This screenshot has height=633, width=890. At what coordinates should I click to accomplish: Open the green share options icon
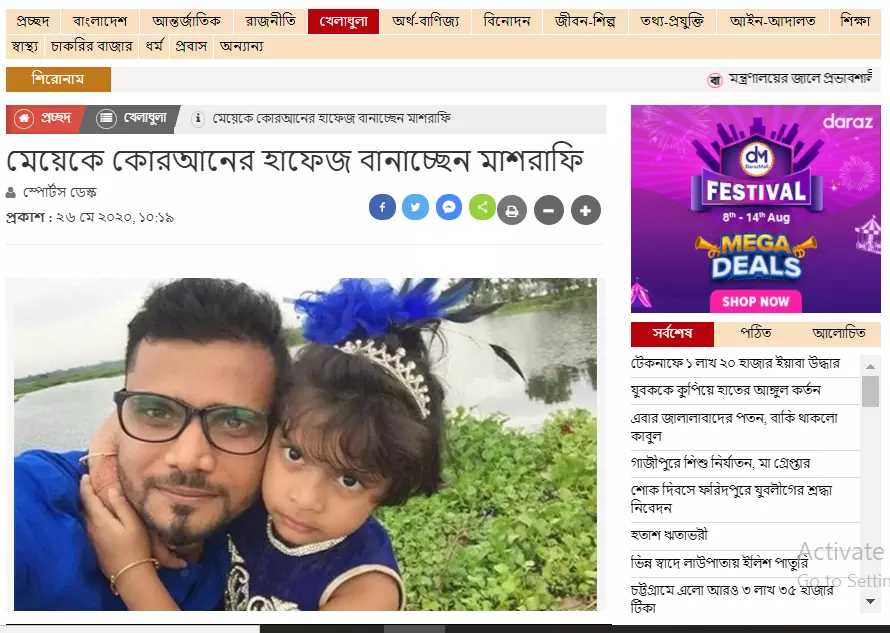coord(482,207)
